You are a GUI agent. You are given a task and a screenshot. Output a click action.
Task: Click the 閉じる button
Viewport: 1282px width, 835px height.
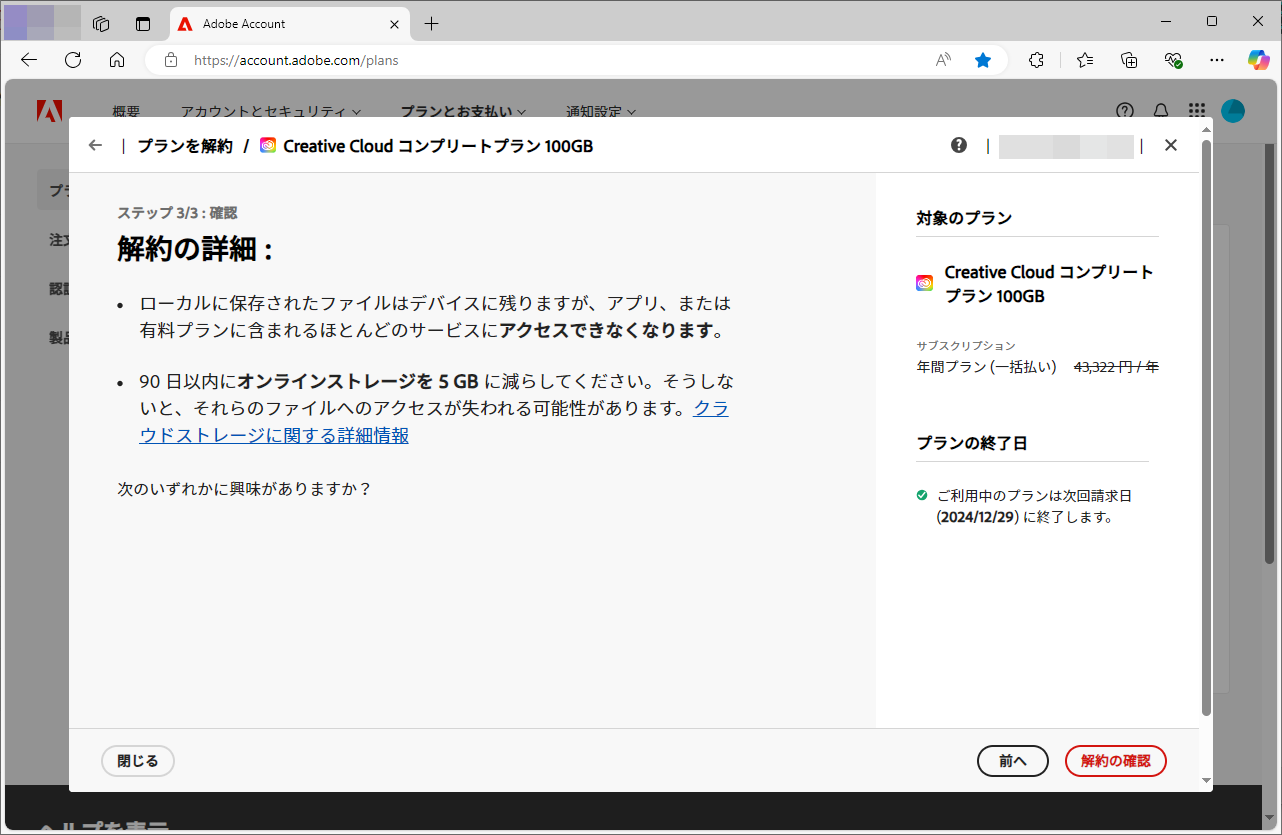138,761
